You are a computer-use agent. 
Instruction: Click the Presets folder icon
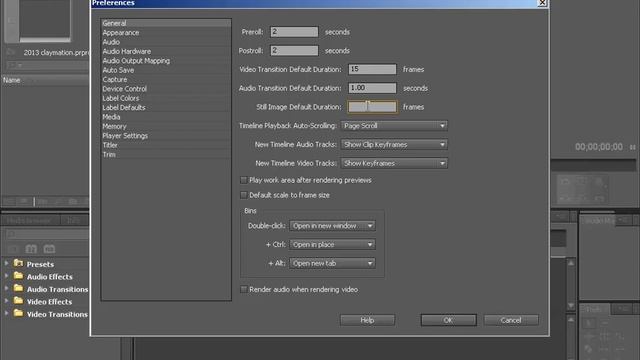(x=18, y=263)
